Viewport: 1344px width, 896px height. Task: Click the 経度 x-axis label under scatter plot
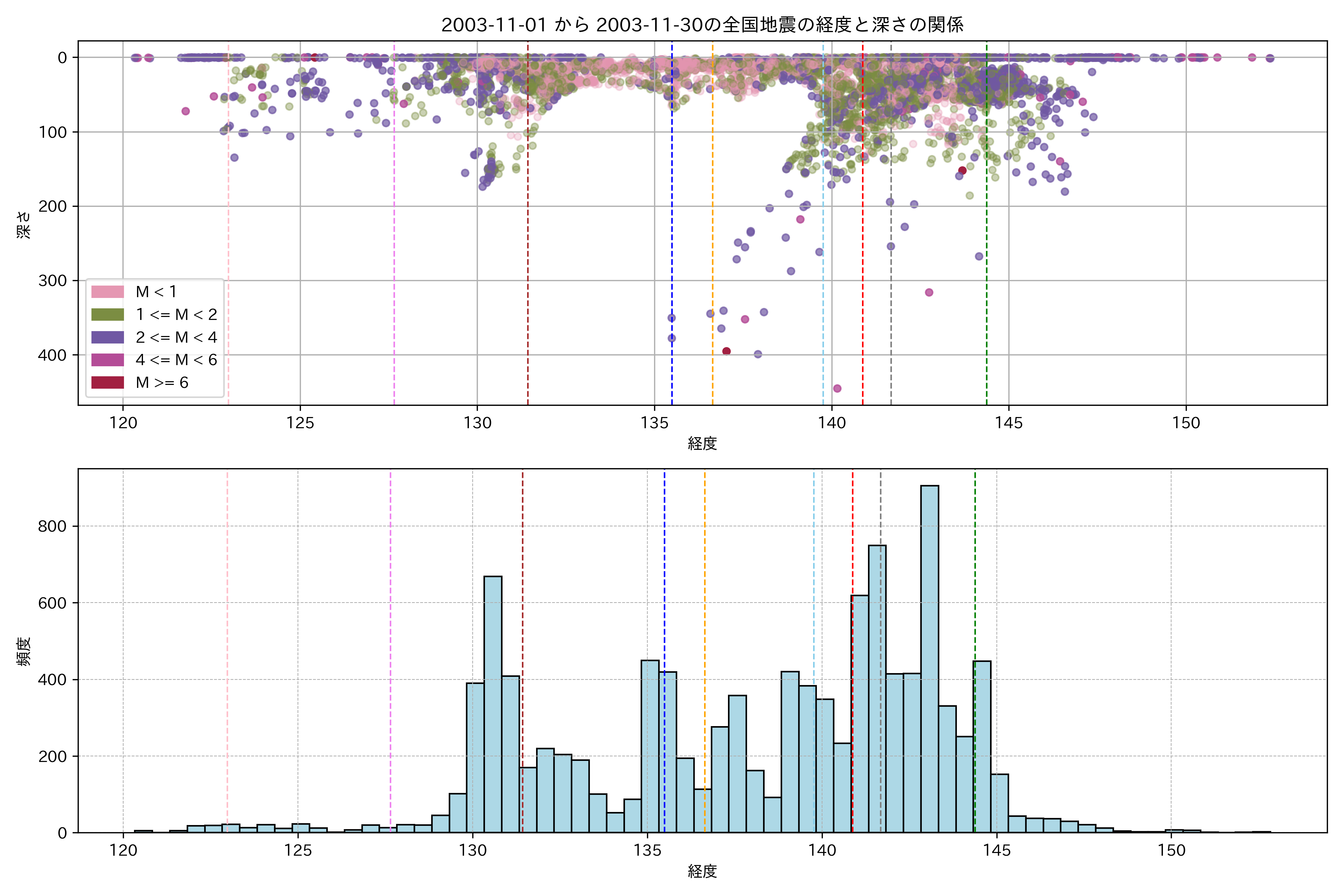pos(702,444)
